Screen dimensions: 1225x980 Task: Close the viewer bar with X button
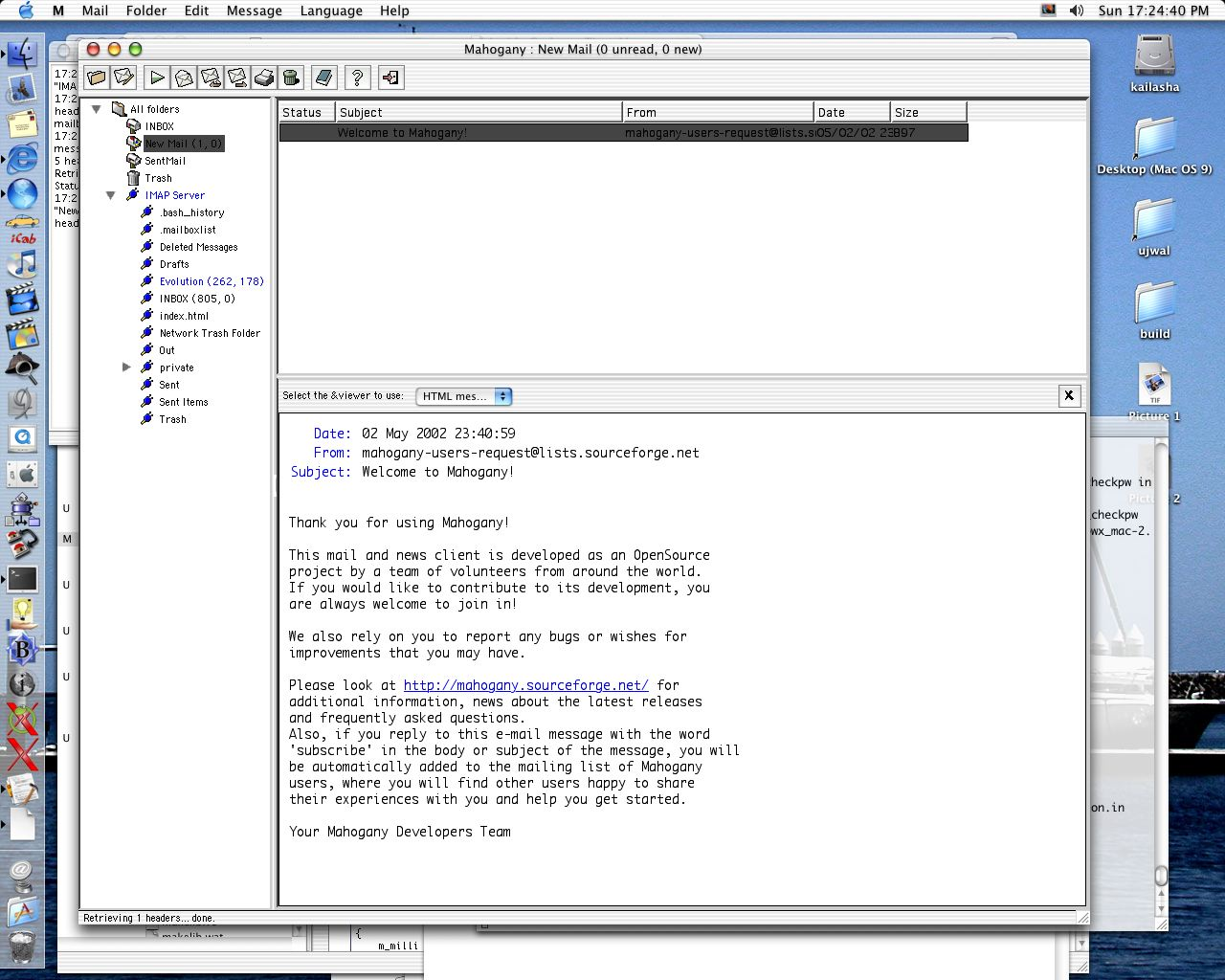point(1069,395)
